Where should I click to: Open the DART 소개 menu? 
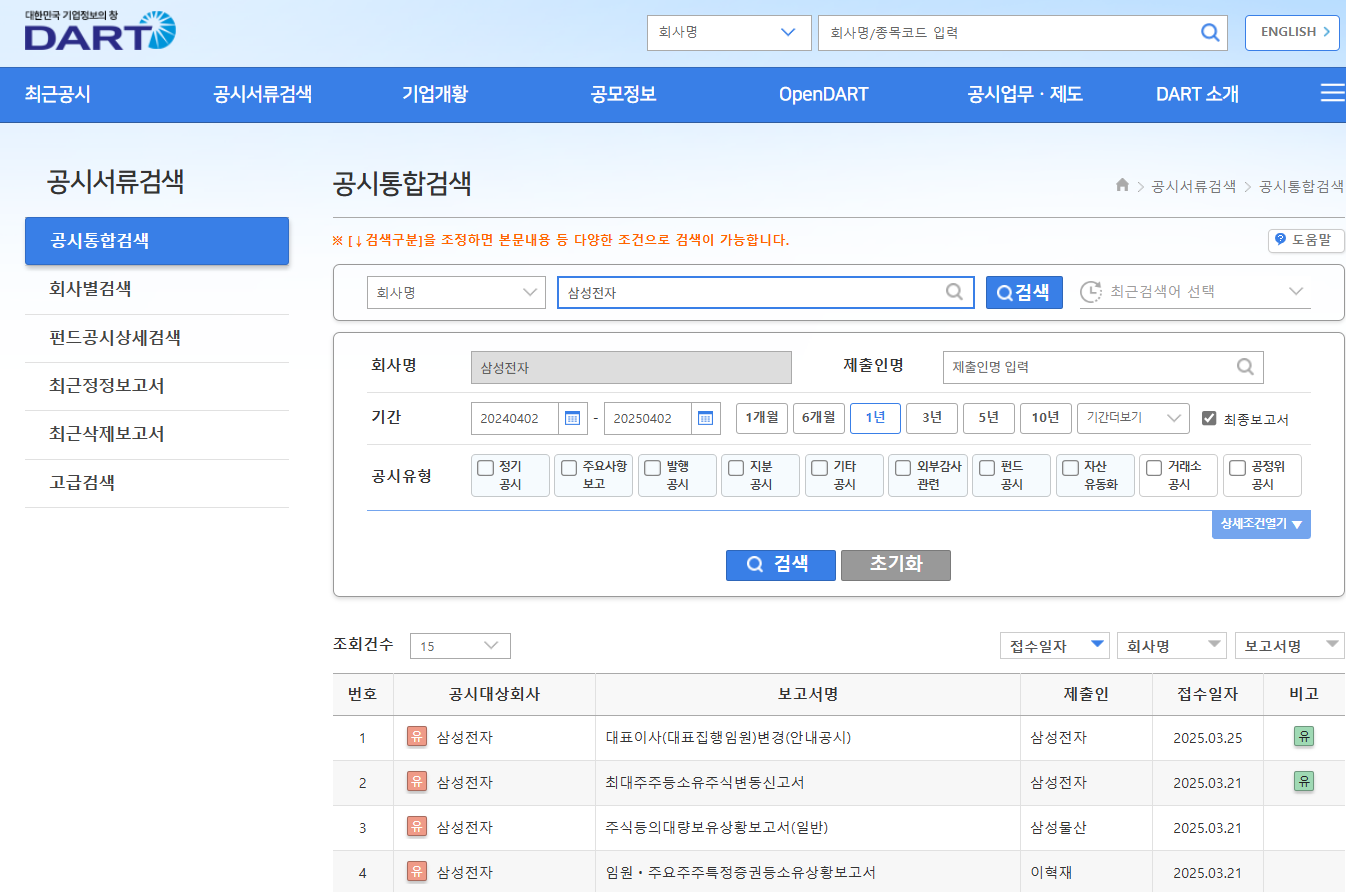(x=1197, y=94)
